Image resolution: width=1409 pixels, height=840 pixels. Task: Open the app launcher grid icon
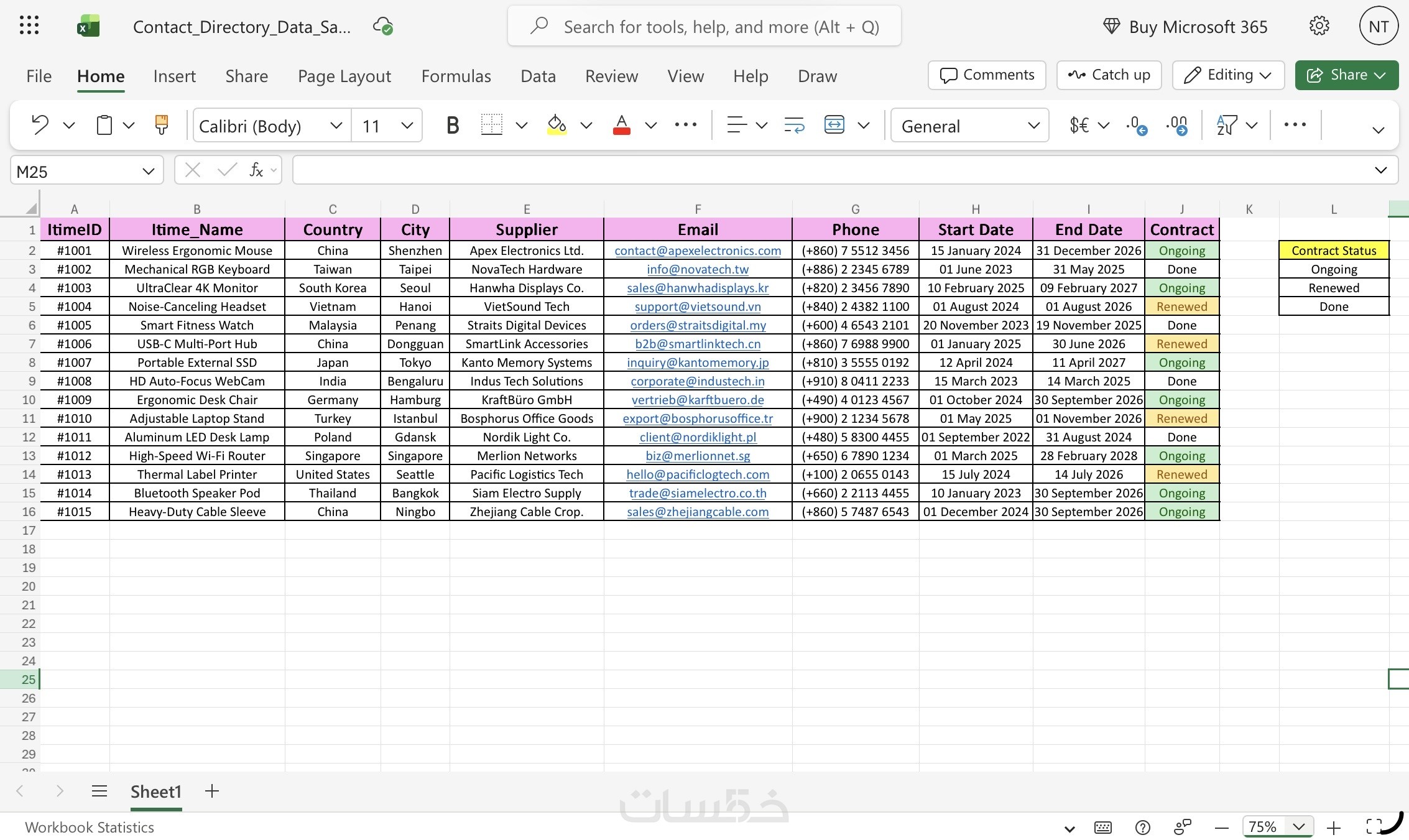[29, 26]
